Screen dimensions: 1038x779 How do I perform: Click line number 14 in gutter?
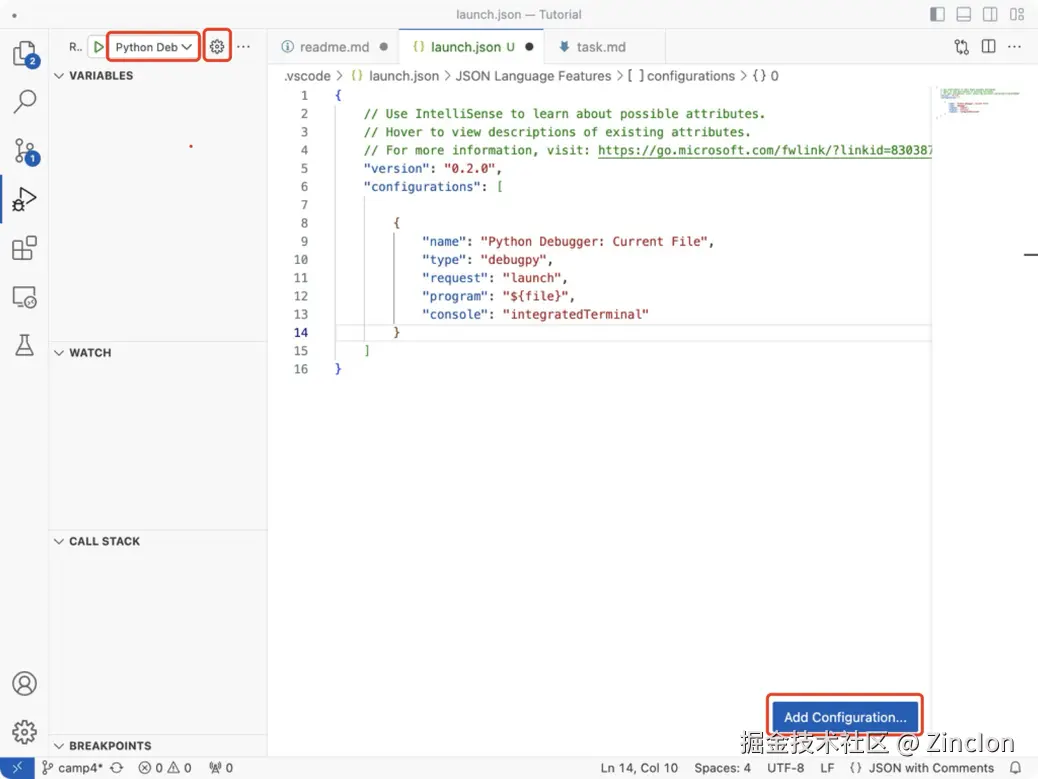(301, 332)
